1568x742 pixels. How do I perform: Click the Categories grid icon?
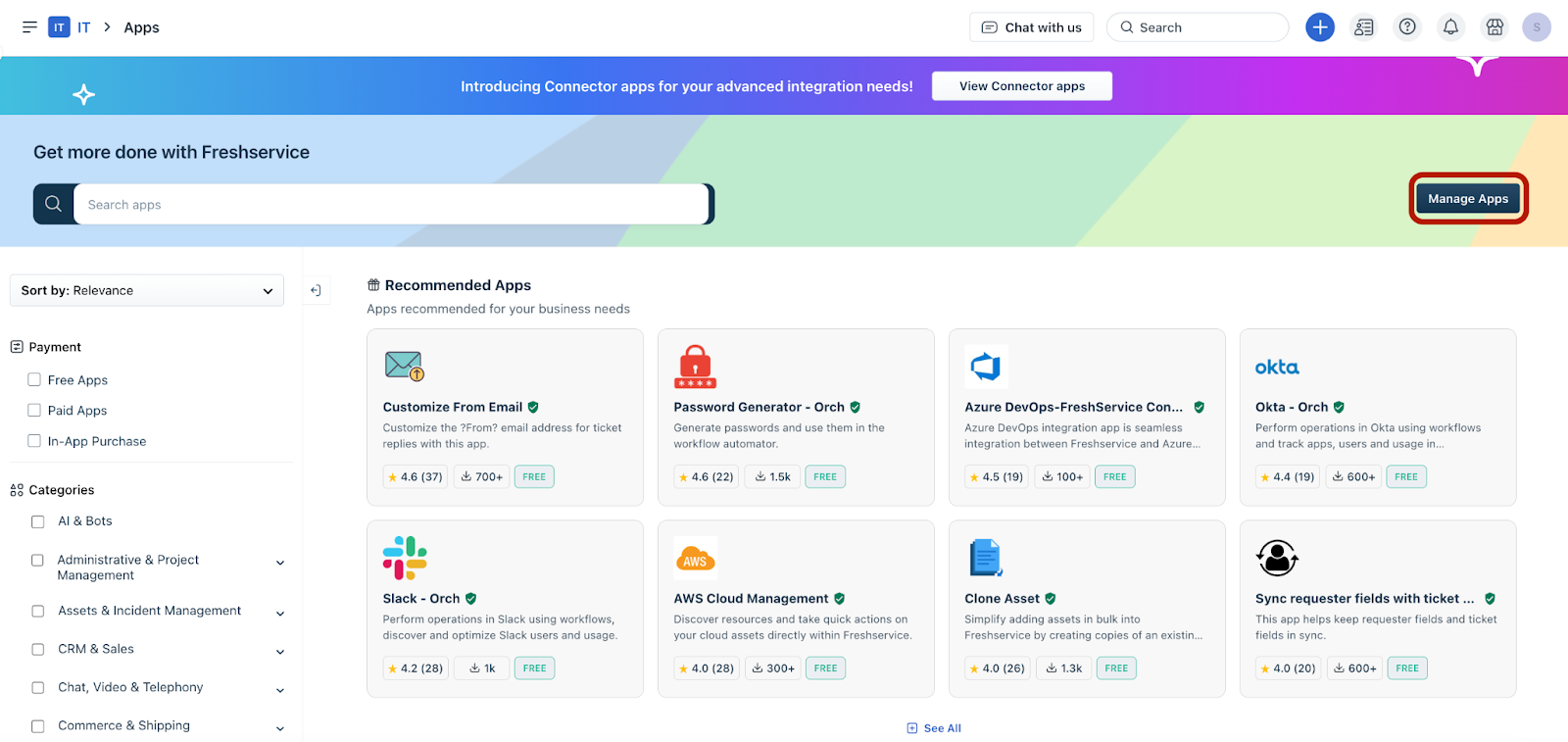(17, 490)
